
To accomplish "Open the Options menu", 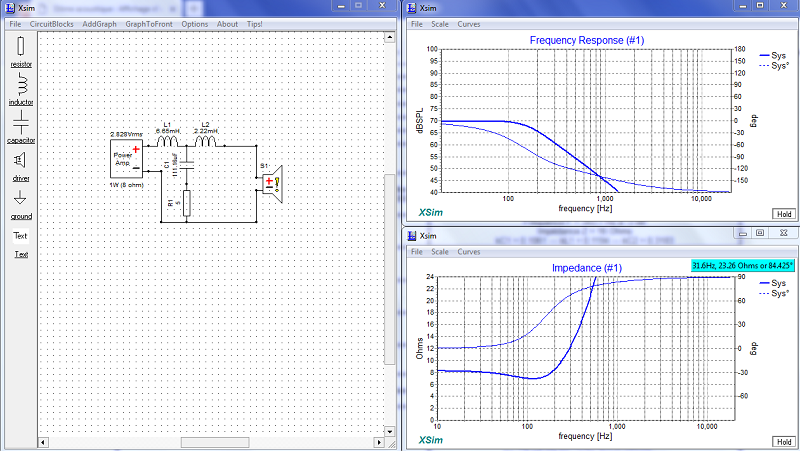I will click(194, 24).
